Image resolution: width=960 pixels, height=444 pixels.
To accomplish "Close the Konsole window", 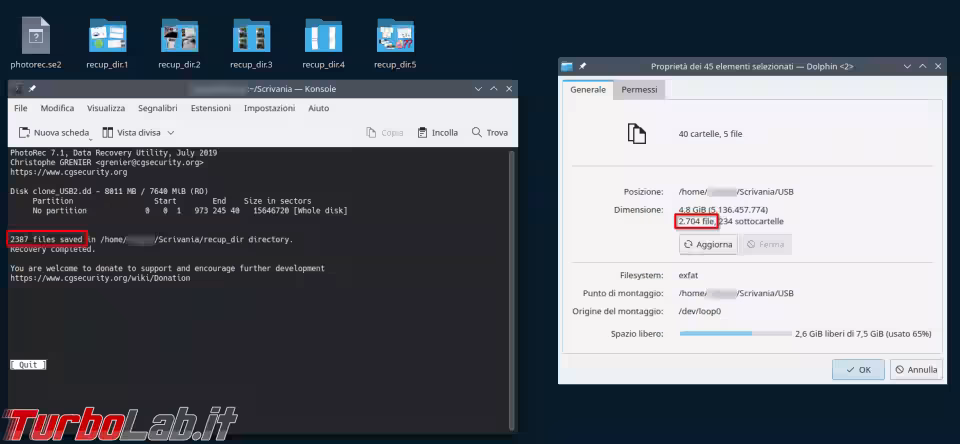I will (x=509, y=89).
